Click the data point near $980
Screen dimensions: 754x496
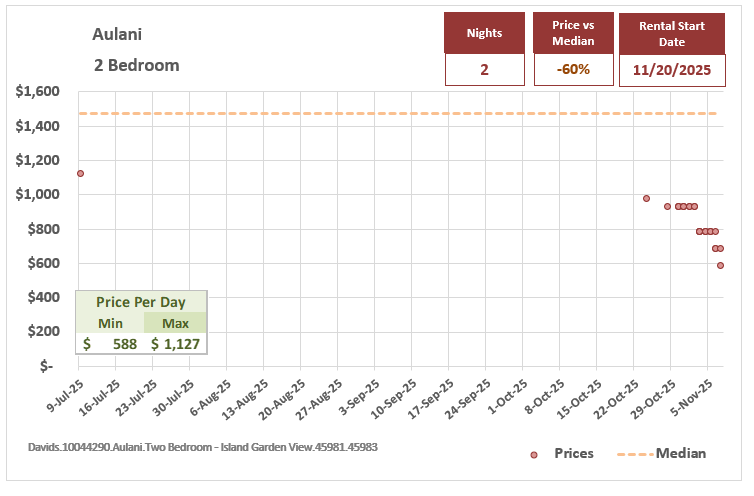(646, 198)
